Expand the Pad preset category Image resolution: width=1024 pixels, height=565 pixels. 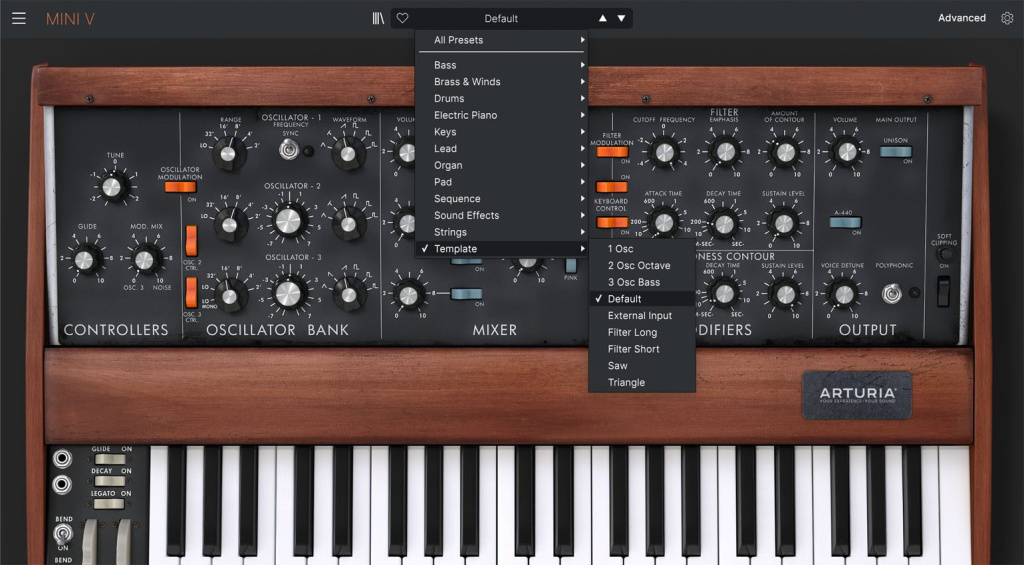[502, 182]
